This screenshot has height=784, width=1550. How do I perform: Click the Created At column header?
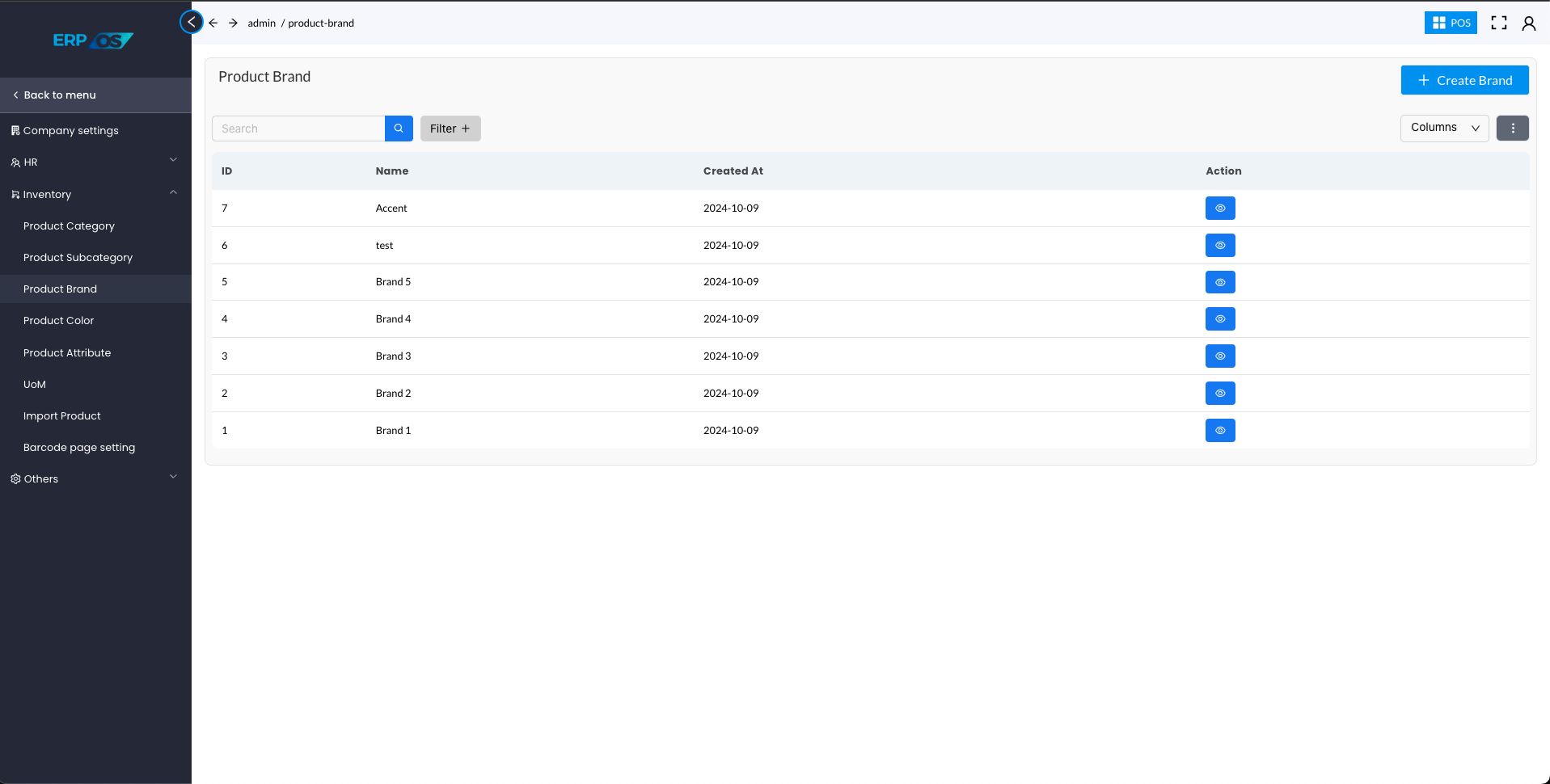click(733, 171)
